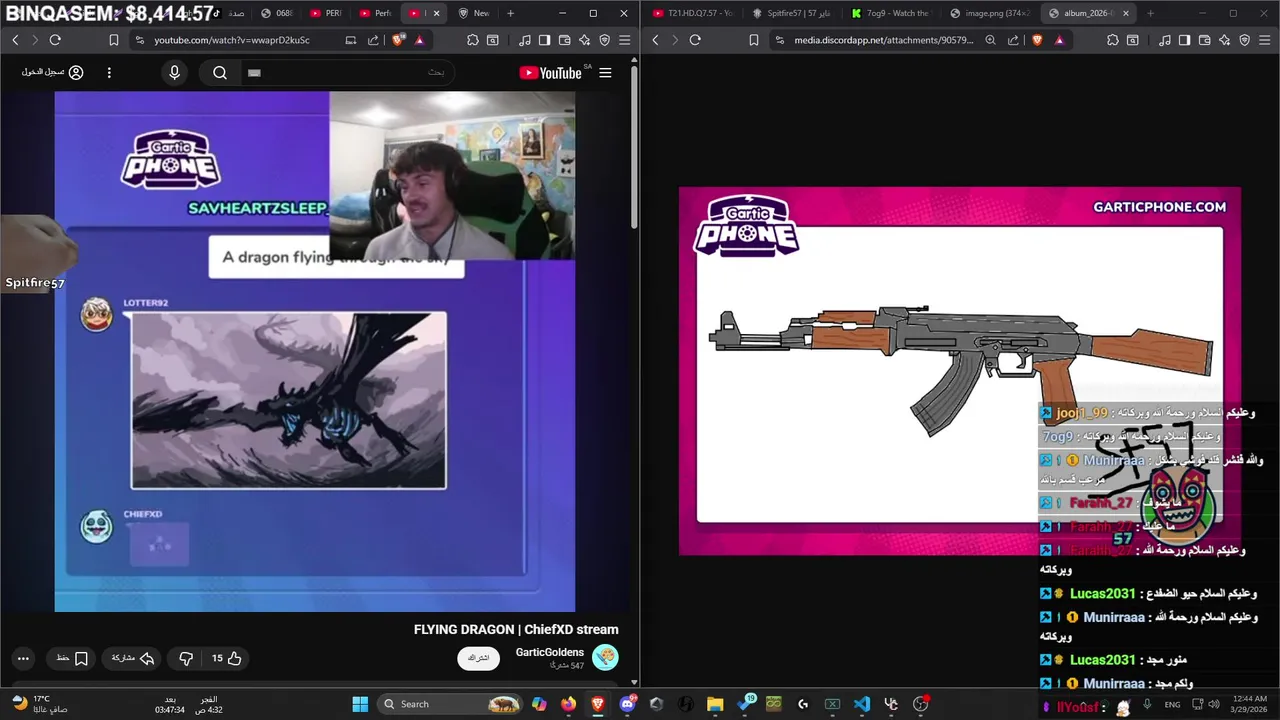Go back in the left YouTube browser

[15, 40]
